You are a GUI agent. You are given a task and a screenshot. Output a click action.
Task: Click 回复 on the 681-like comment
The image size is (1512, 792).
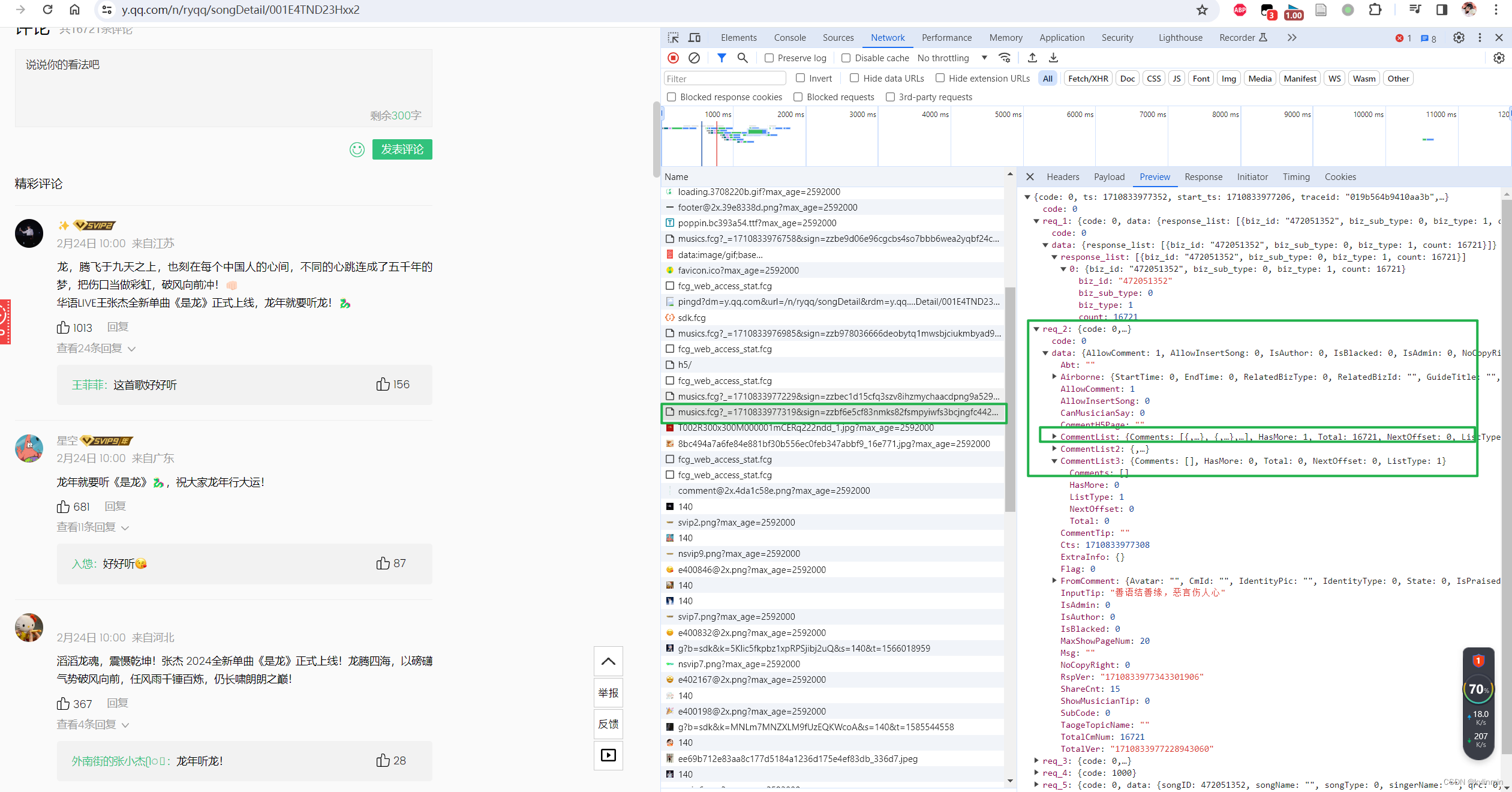(x=115, y=506)
